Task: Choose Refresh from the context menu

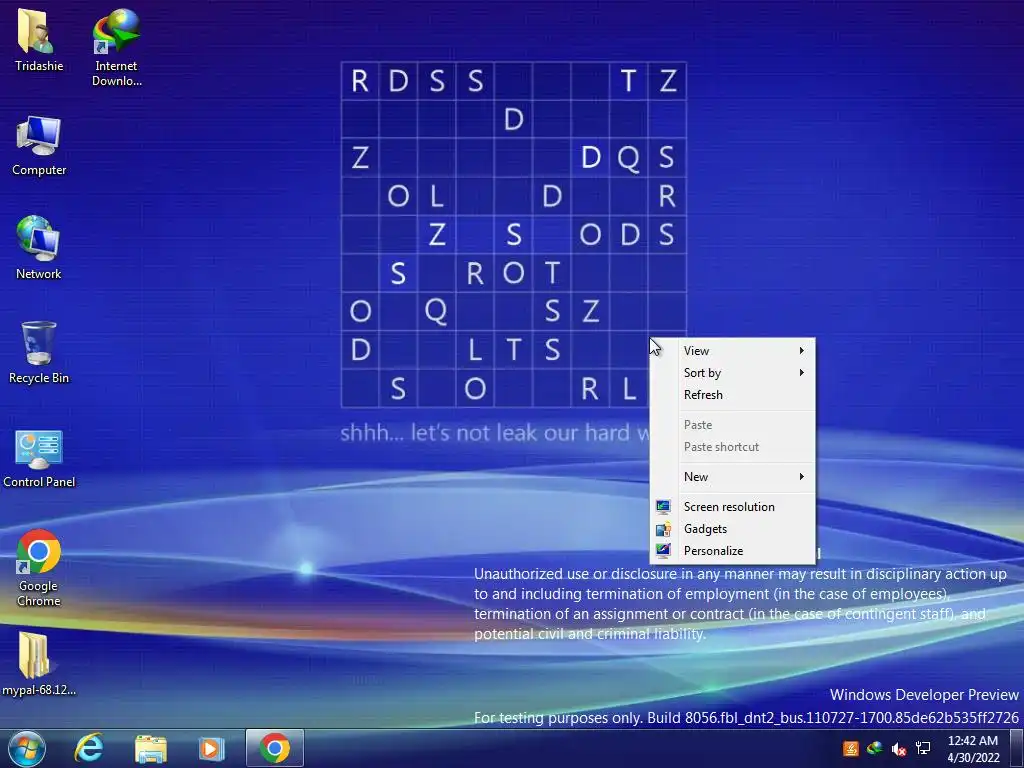Action: click(x=733, y=395)
